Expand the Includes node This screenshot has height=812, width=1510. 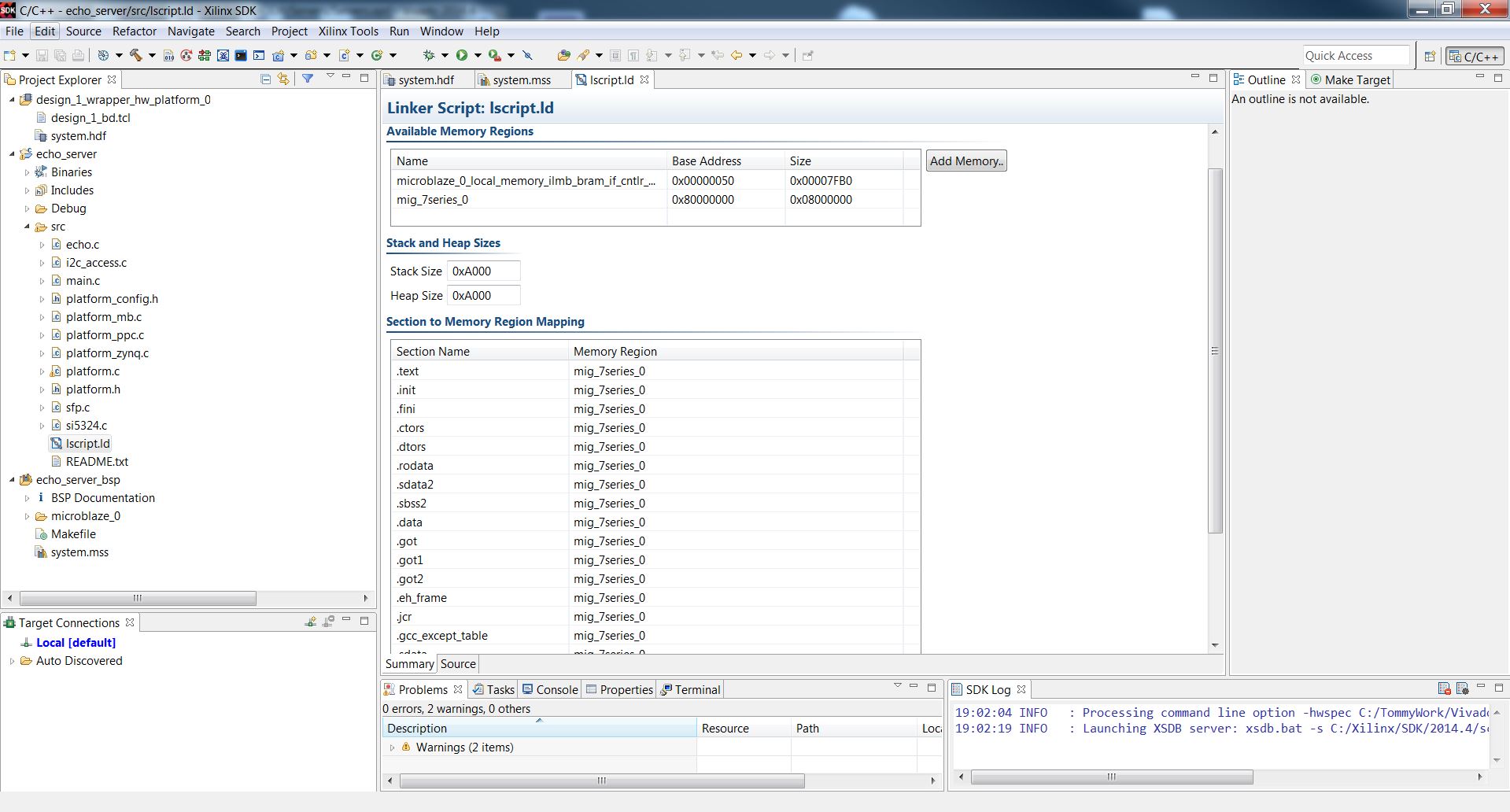coord(27,190)
